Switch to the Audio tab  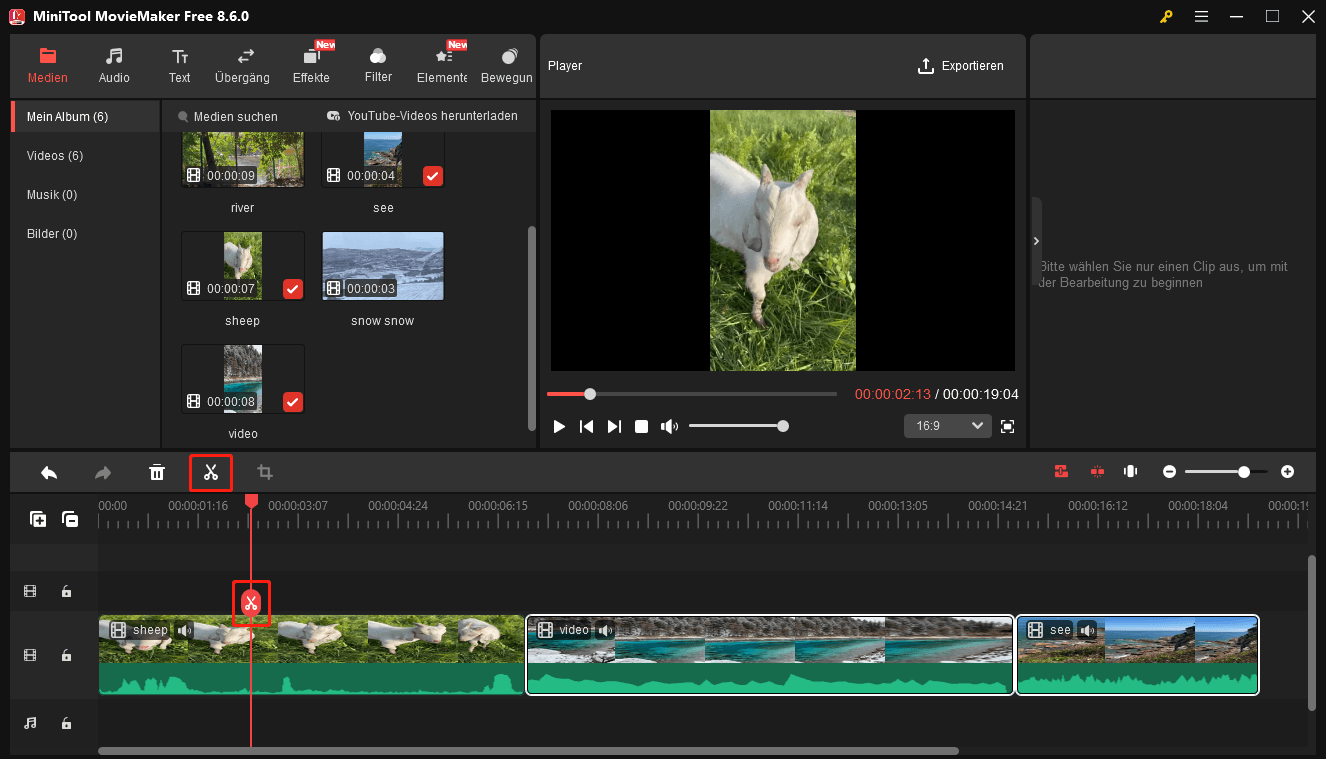(x=113, y=63)
